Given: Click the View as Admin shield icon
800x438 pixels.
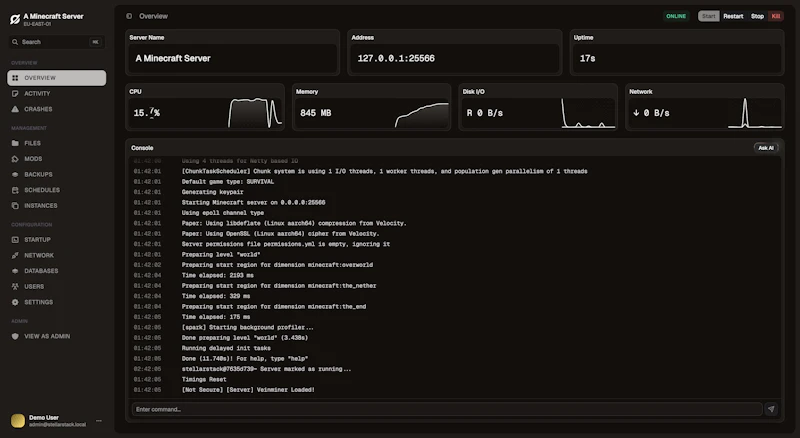Looking at the screenshot, I should [x=15, y=336].
